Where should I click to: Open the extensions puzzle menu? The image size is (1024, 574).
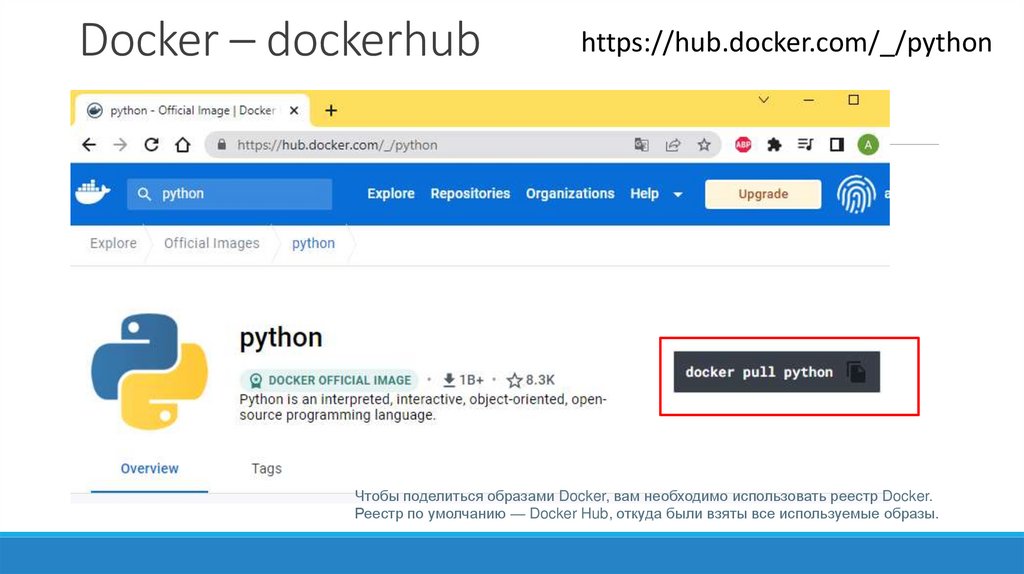coord(774,145)
